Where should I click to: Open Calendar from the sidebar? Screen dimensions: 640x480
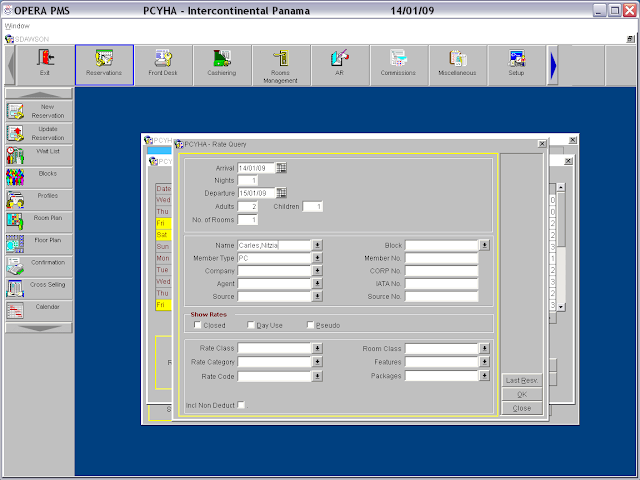pos(39,311)
